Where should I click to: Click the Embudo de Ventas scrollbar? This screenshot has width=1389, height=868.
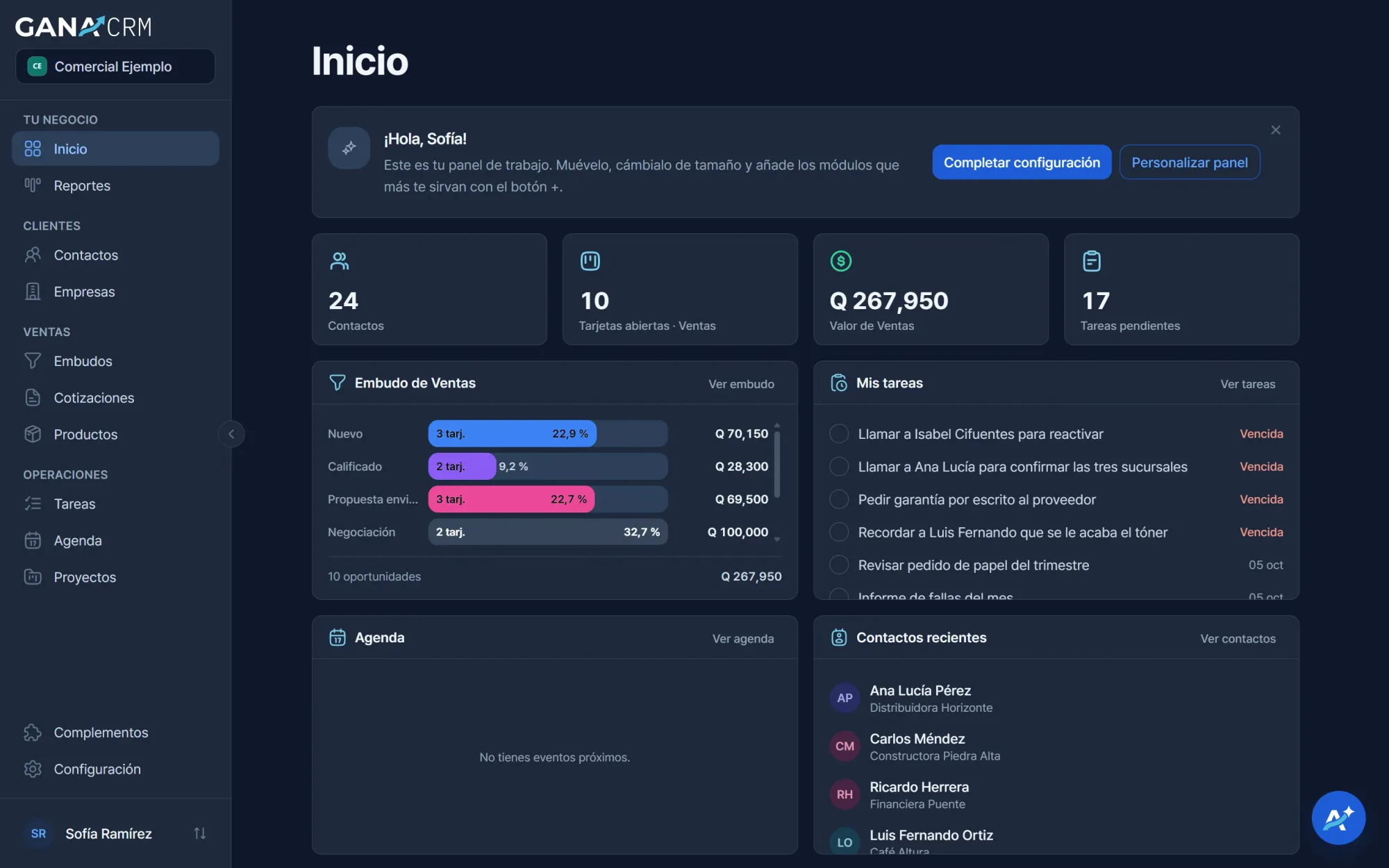[776, 464]
